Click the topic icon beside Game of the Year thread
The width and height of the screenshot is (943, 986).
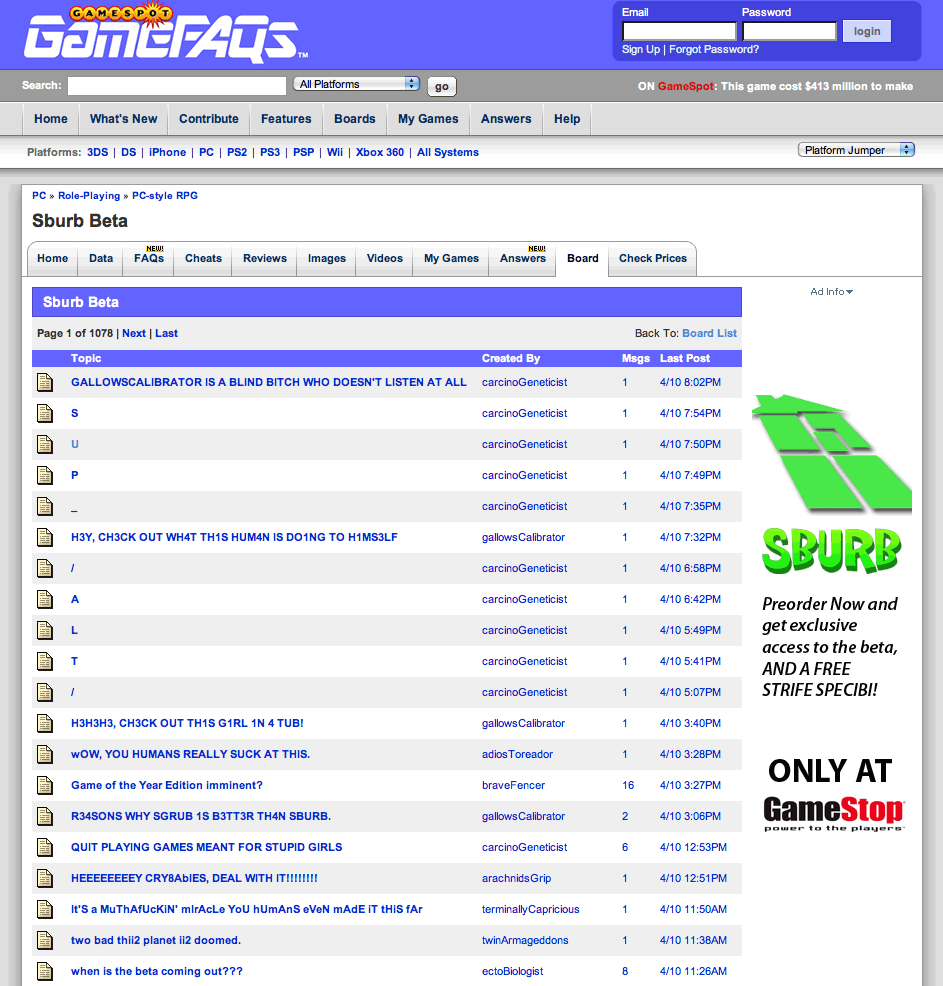[x=45, y=785]
